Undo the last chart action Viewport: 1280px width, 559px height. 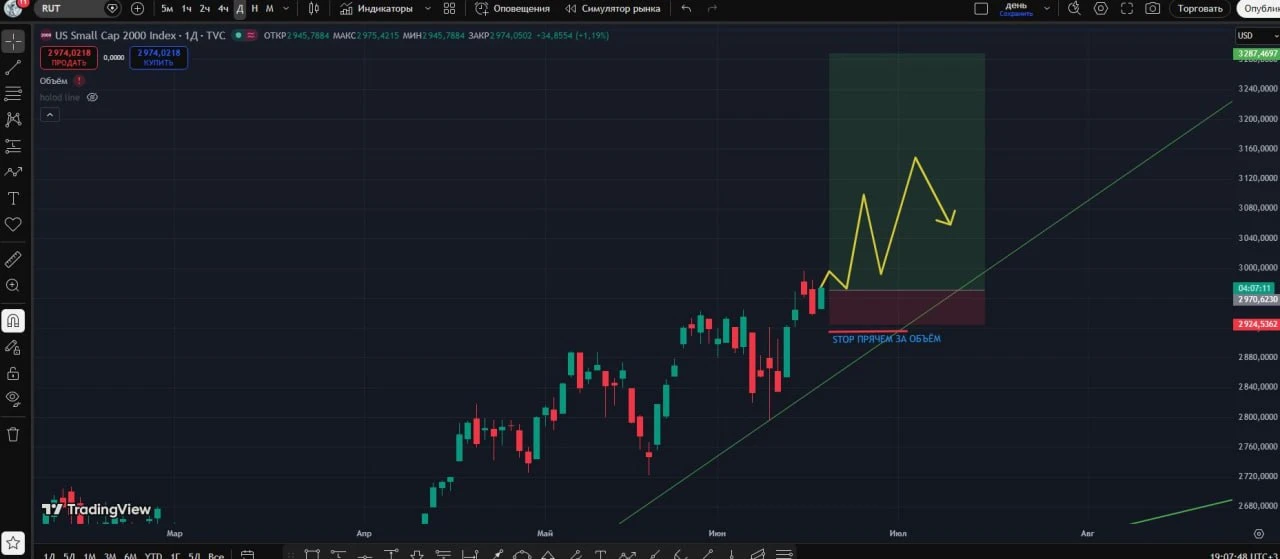(x=686, y=8)
